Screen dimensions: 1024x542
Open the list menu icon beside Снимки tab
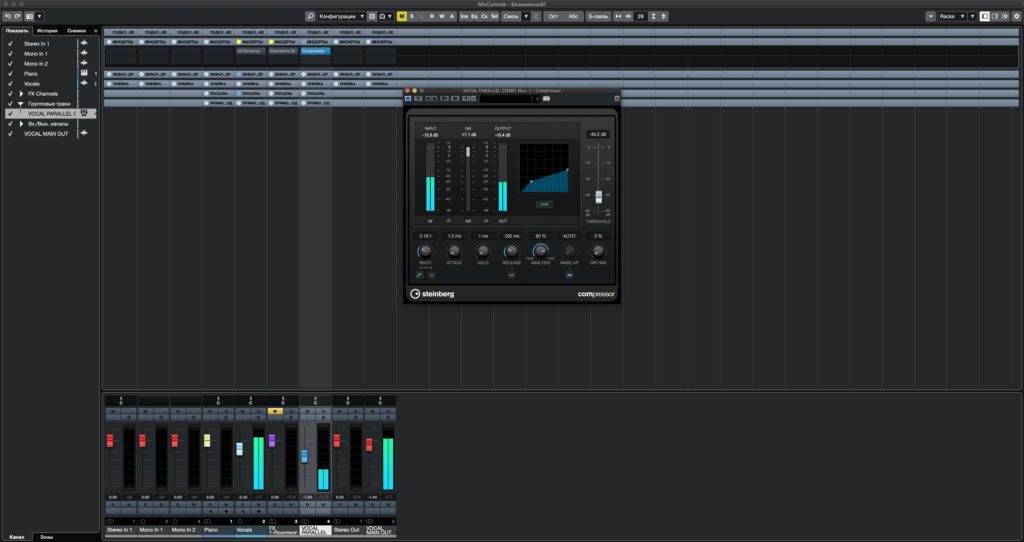(95, 31)
